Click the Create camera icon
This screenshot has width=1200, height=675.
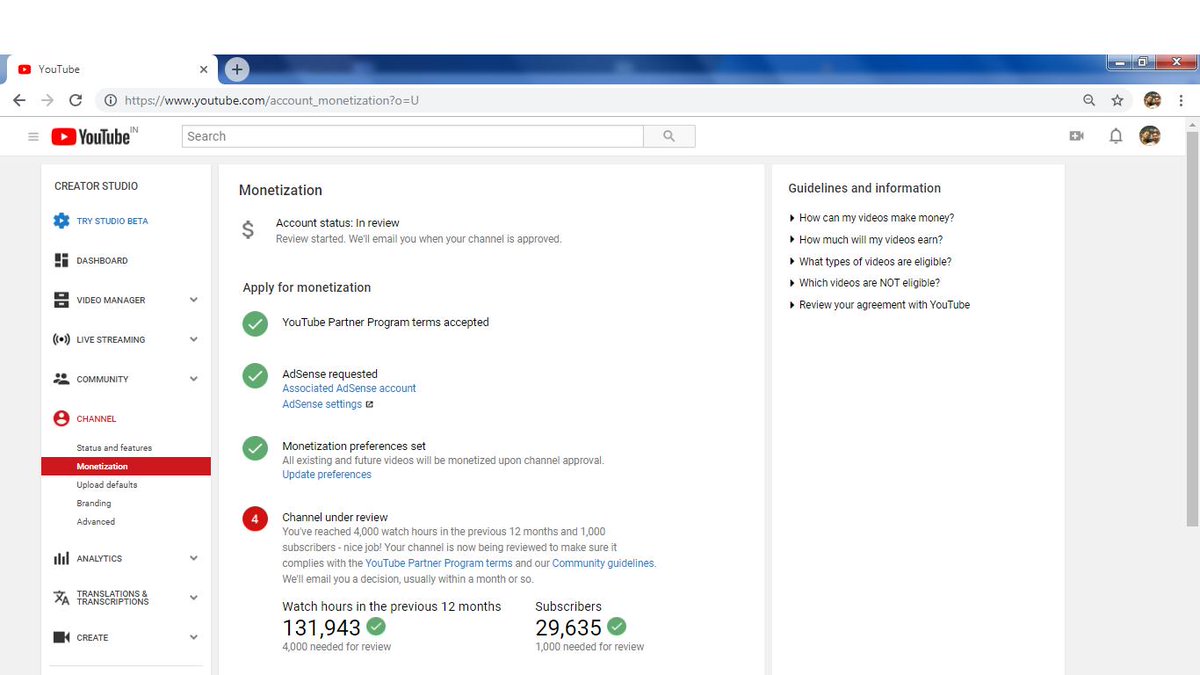pyautogui.click(x=61, y=637)
